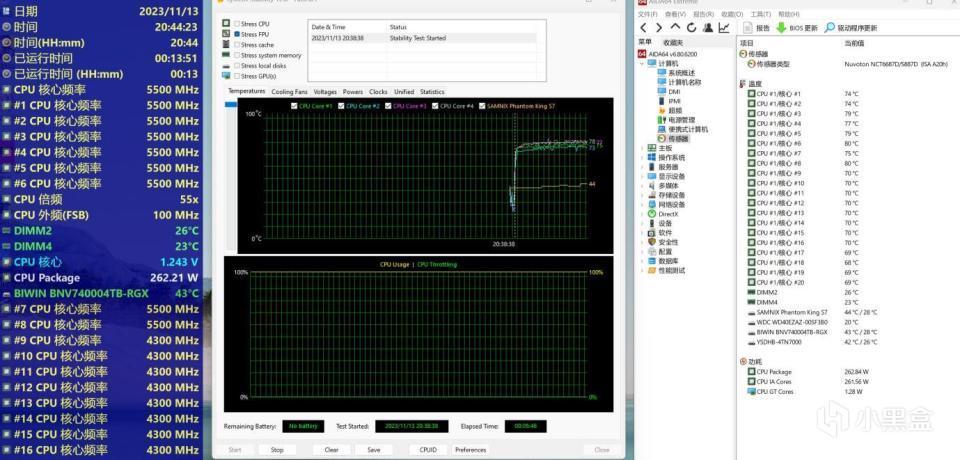Toggle the Stress FPU checkbox
This screenshot has width=960, height=460.
coord(236,34)
